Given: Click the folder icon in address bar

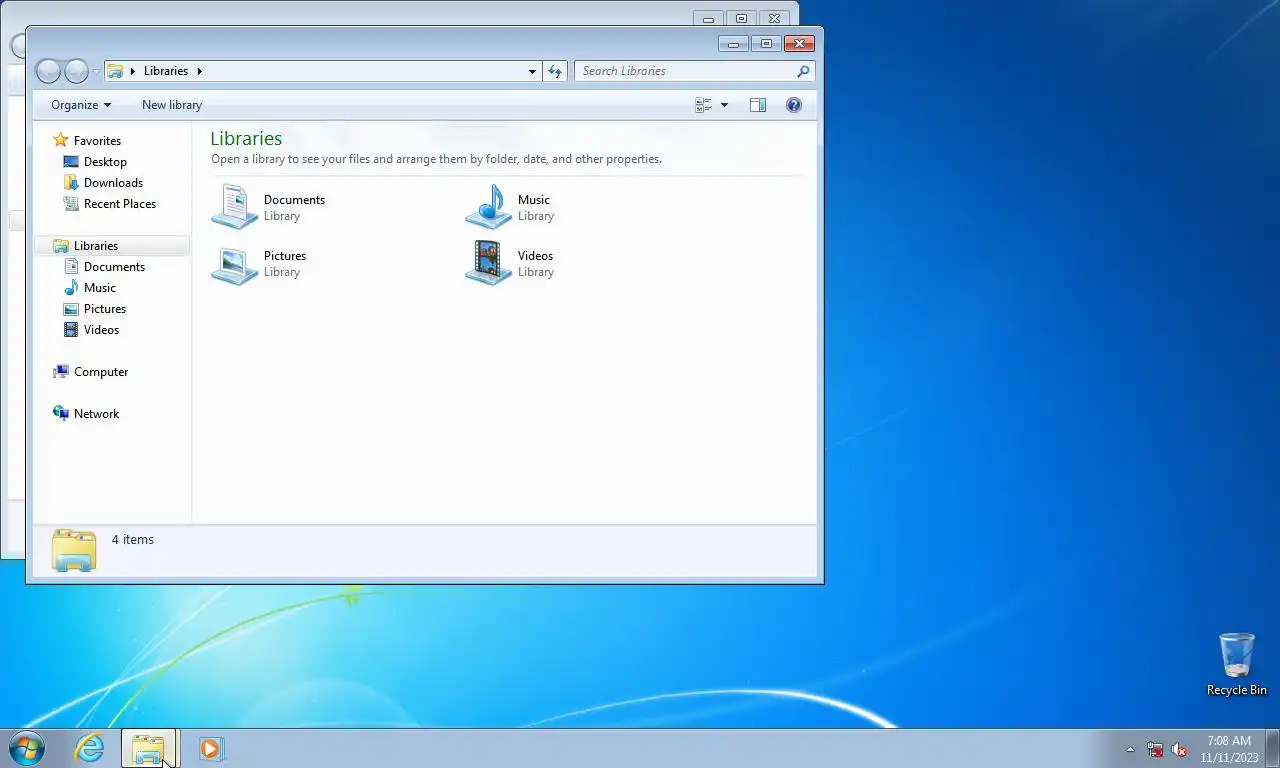Looking at the screenshot, I should point(115,71).
